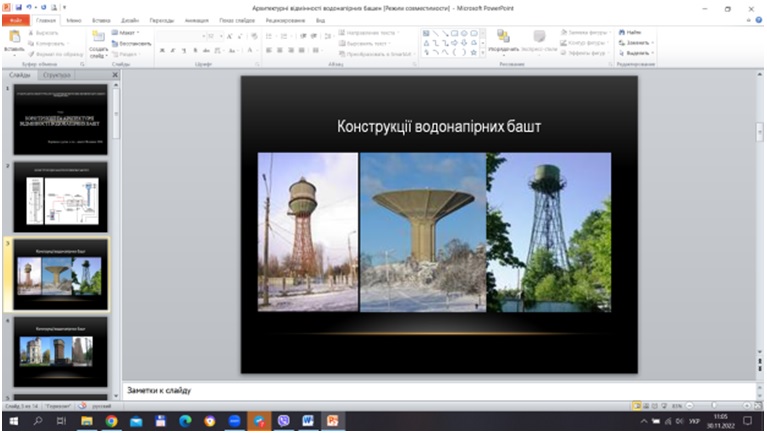Increase list indent level icon
This screenshot has height=433, width=767.
point(314,36)
